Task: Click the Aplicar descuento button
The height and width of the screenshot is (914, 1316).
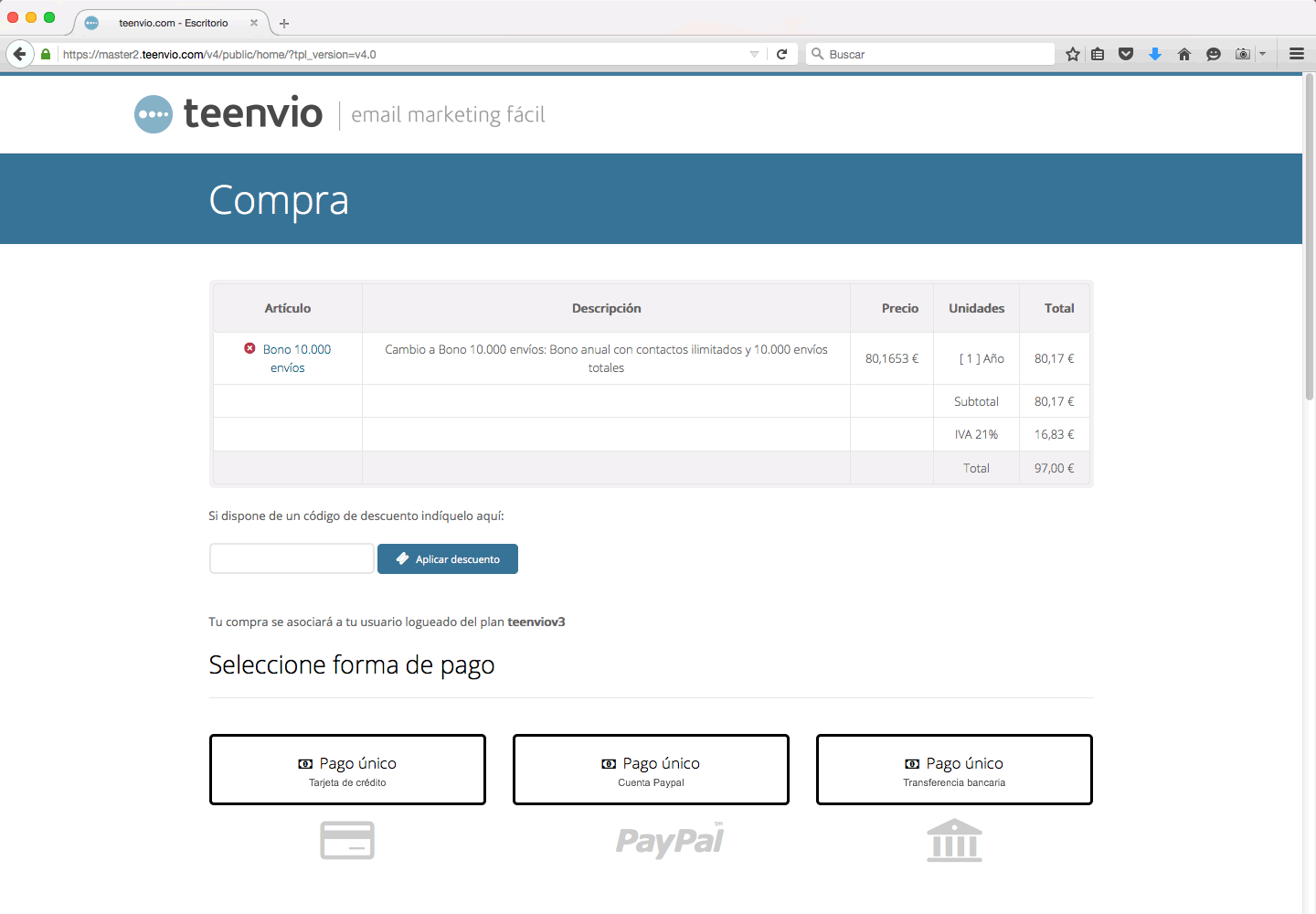Action: (x=448, y=558)
